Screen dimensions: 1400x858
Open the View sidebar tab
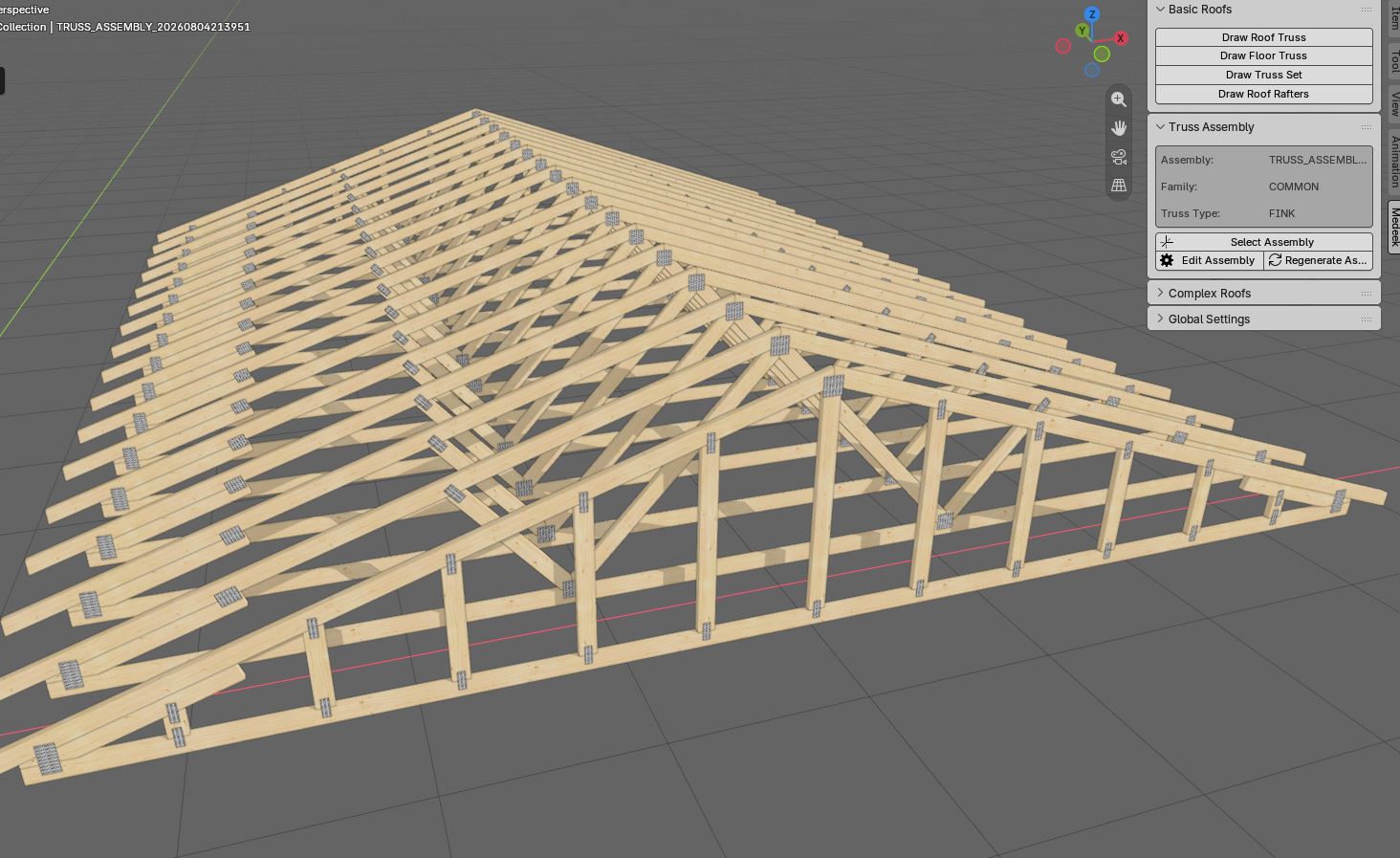point(1394,104)
